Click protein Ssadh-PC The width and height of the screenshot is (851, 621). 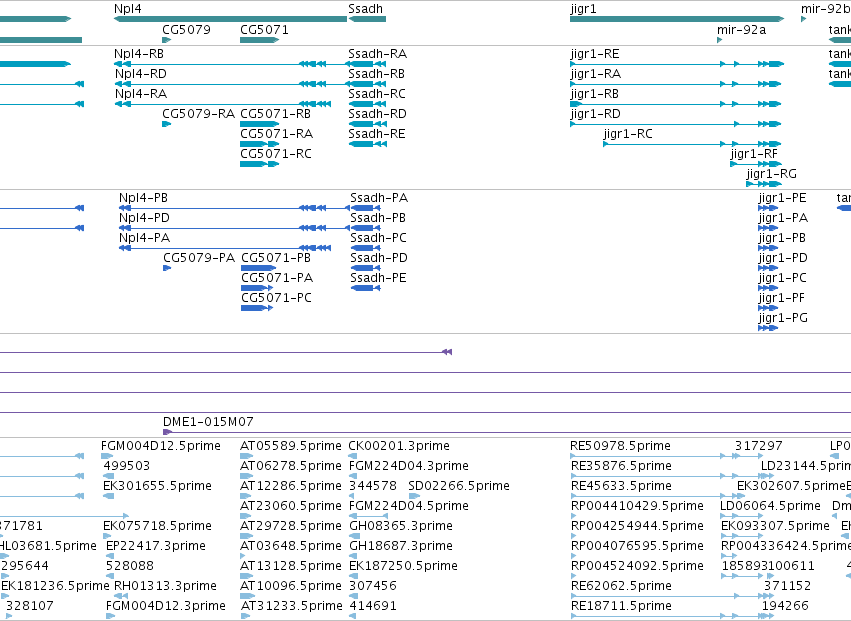[x=378, y=238]
